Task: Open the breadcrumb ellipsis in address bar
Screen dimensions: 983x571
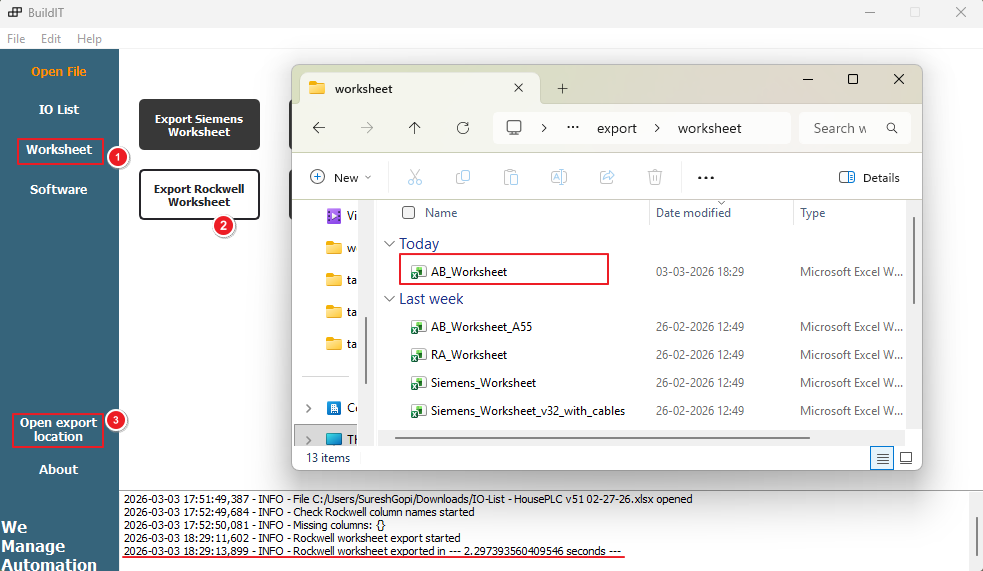Action: pos(572,127)
